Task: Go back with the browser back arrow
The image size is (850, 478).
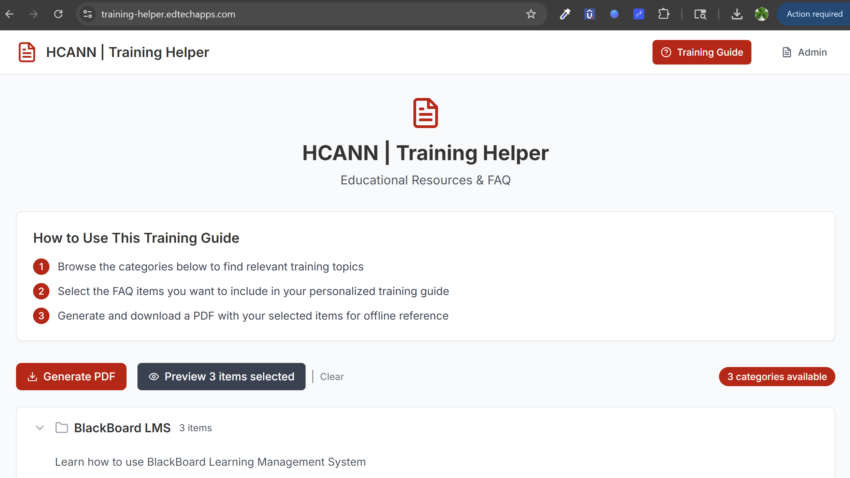Action: click(9, 14)
